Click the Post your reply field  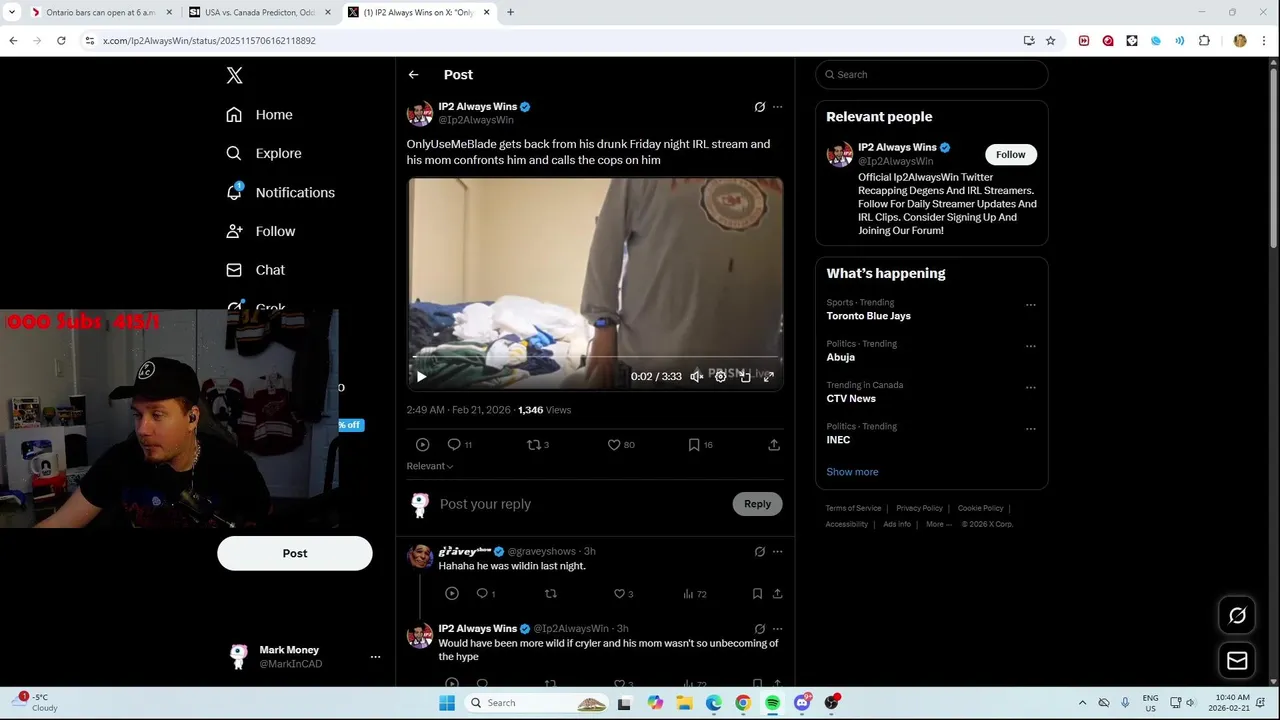tap(580, 504)
